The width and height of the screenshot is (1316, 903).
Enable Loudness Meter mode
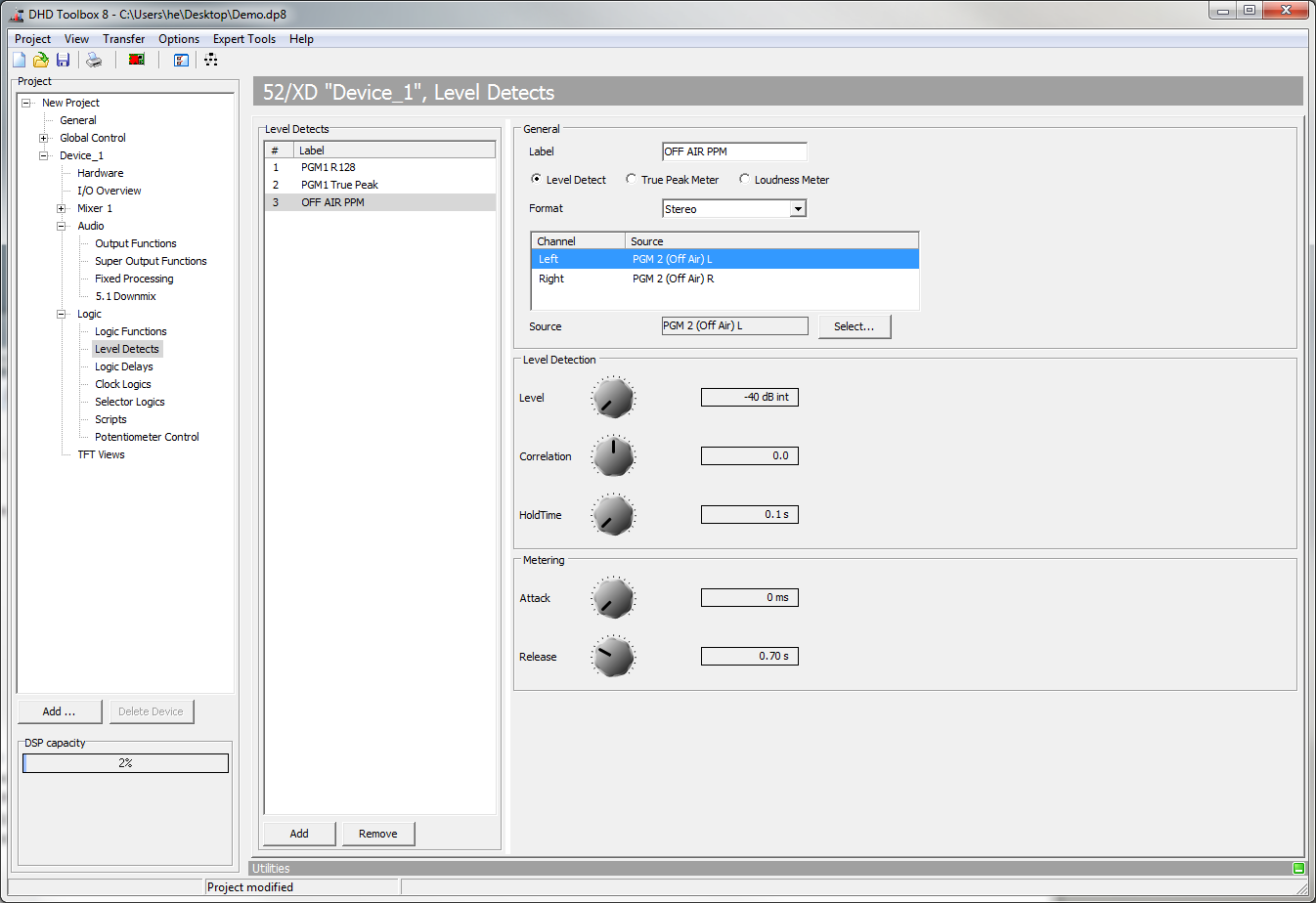(744, 179)
